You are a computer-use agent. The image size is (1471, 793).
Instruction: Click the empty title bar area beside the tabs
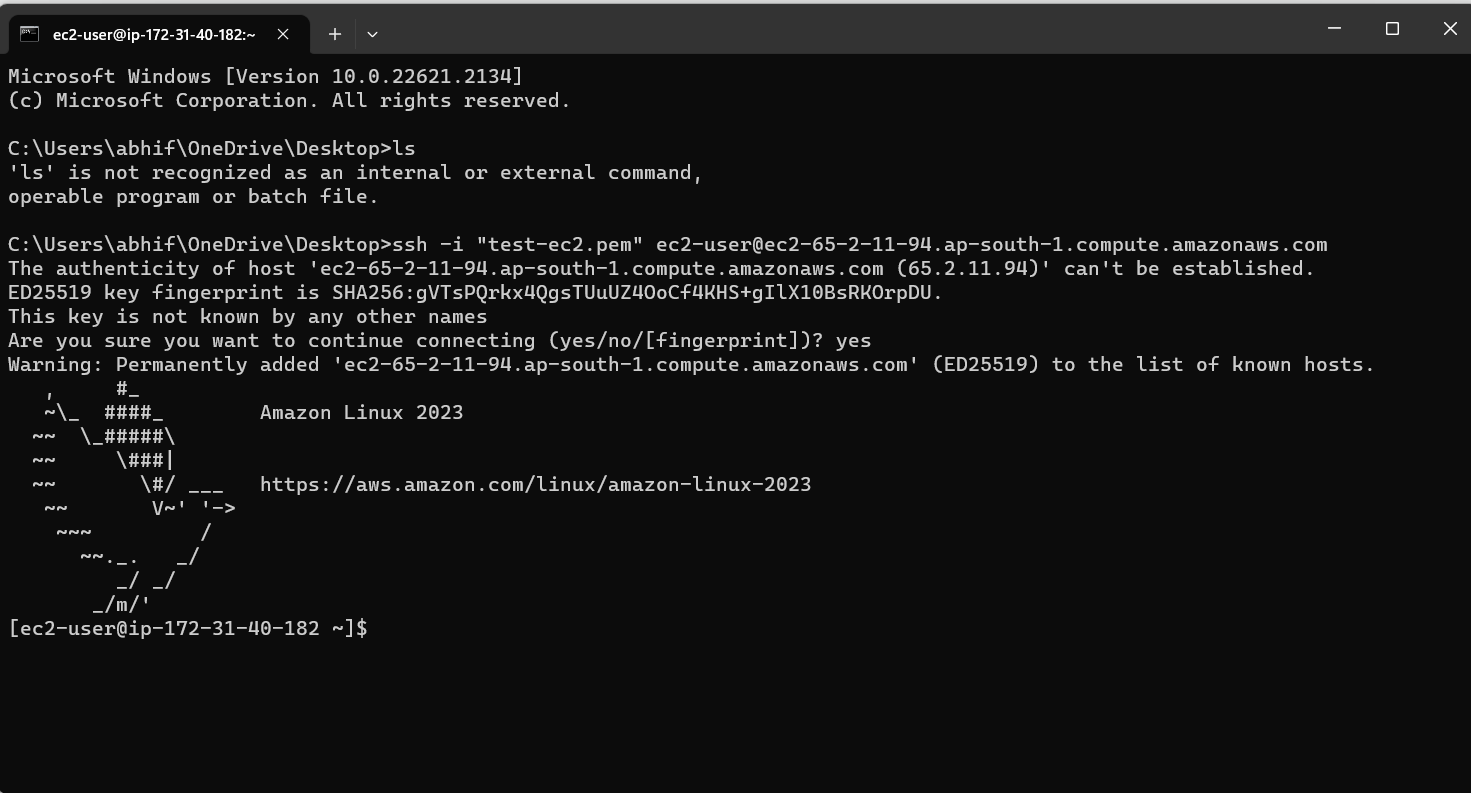840,29
